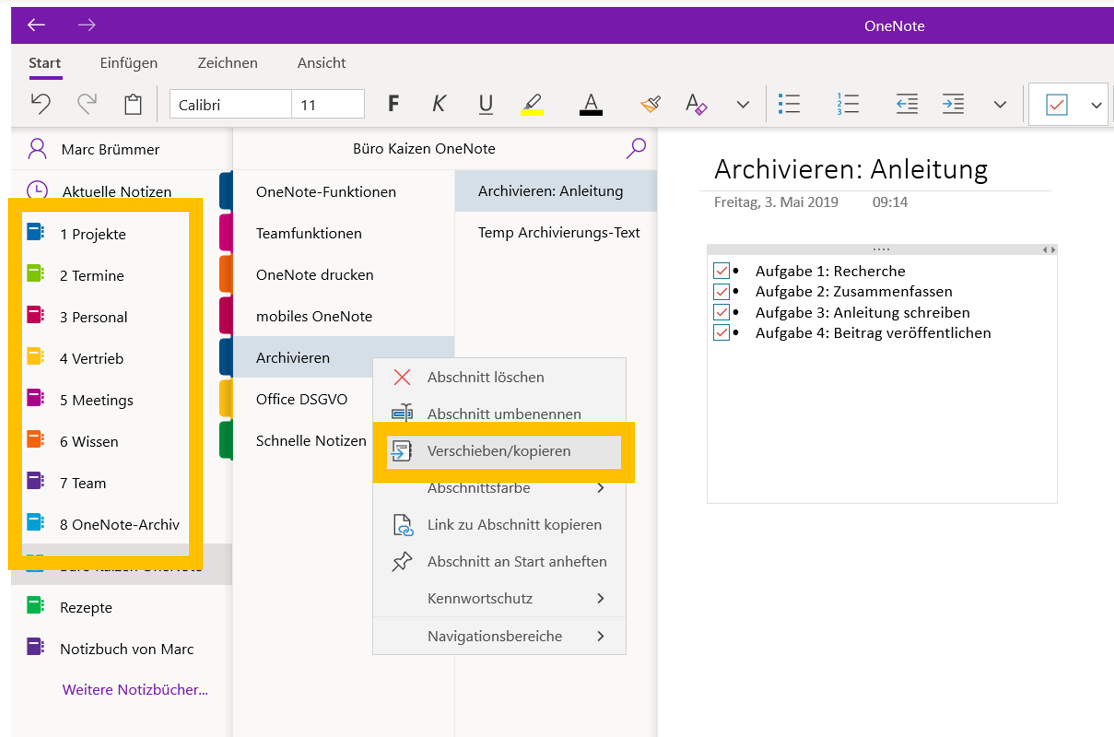Clear formatting with the A eraser icon

pyautogui.click(x=696, y=104)
